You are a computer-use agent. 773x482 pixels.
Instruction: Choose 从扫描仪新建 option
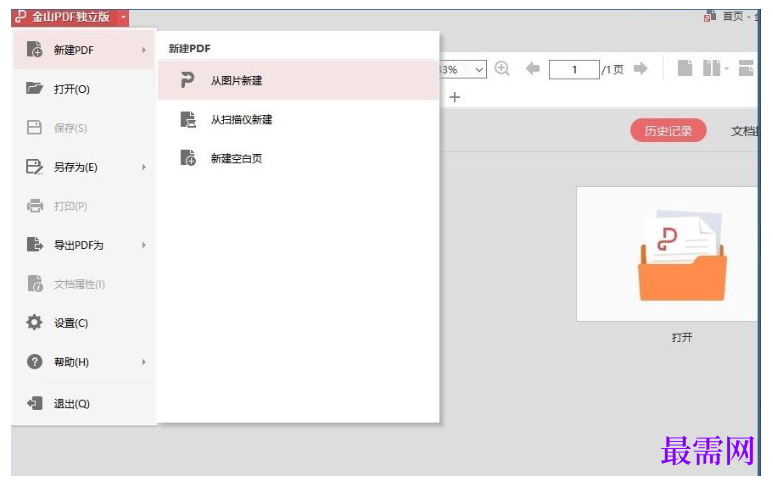298,119
